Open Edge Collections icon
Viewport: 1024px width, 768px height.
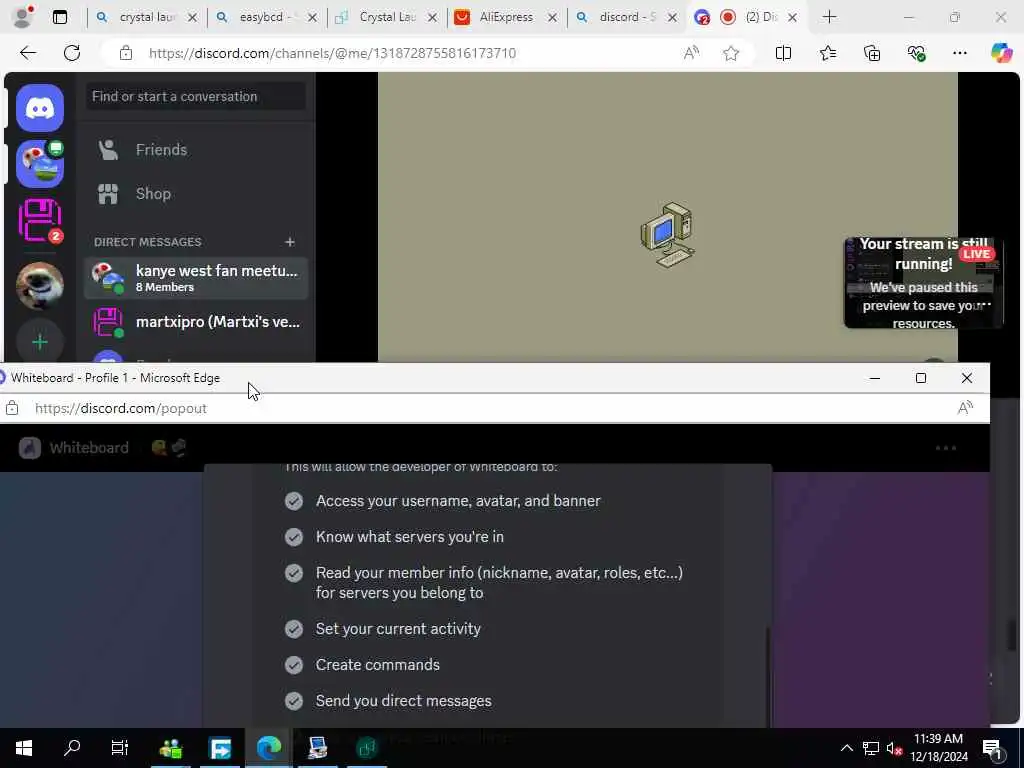[872, 53]
